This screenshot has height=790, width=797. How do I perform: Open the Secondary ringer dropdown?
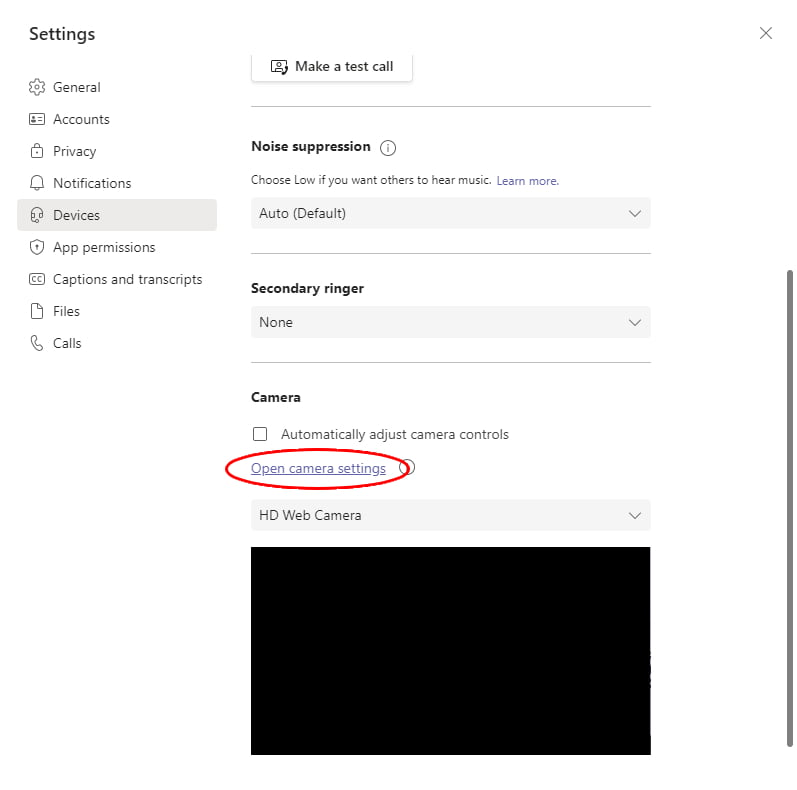point(450,322)
